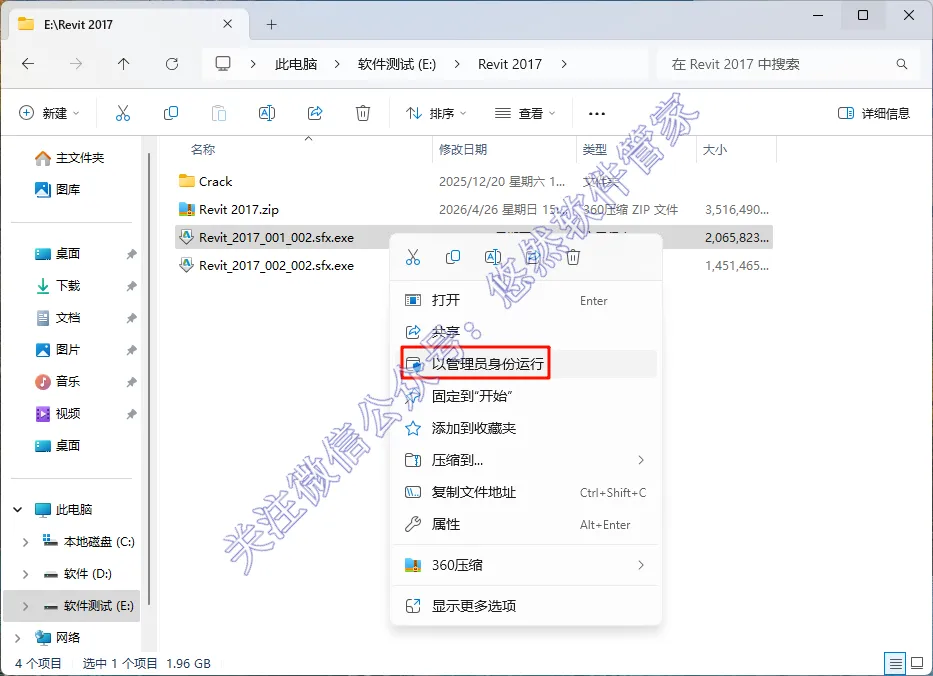Click 软件测试 (E:) in the address bar
Screen dimensions: 933x676
point(397,64)
